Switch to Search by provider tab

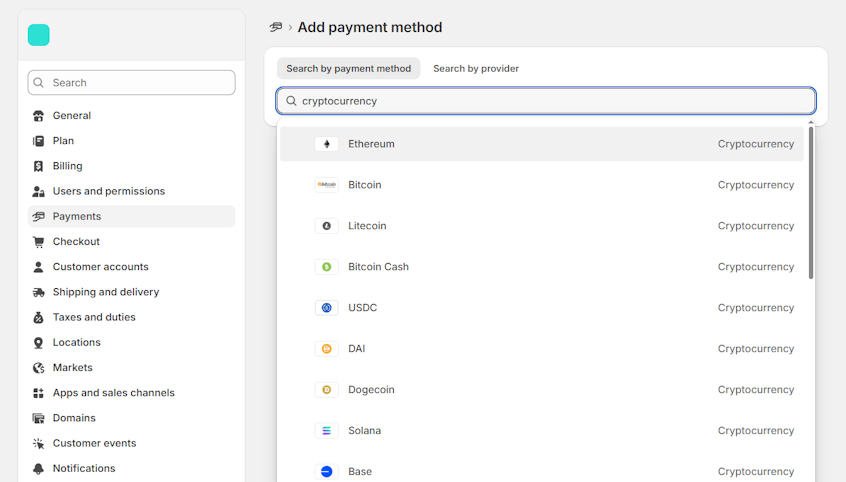coord(476,69)
